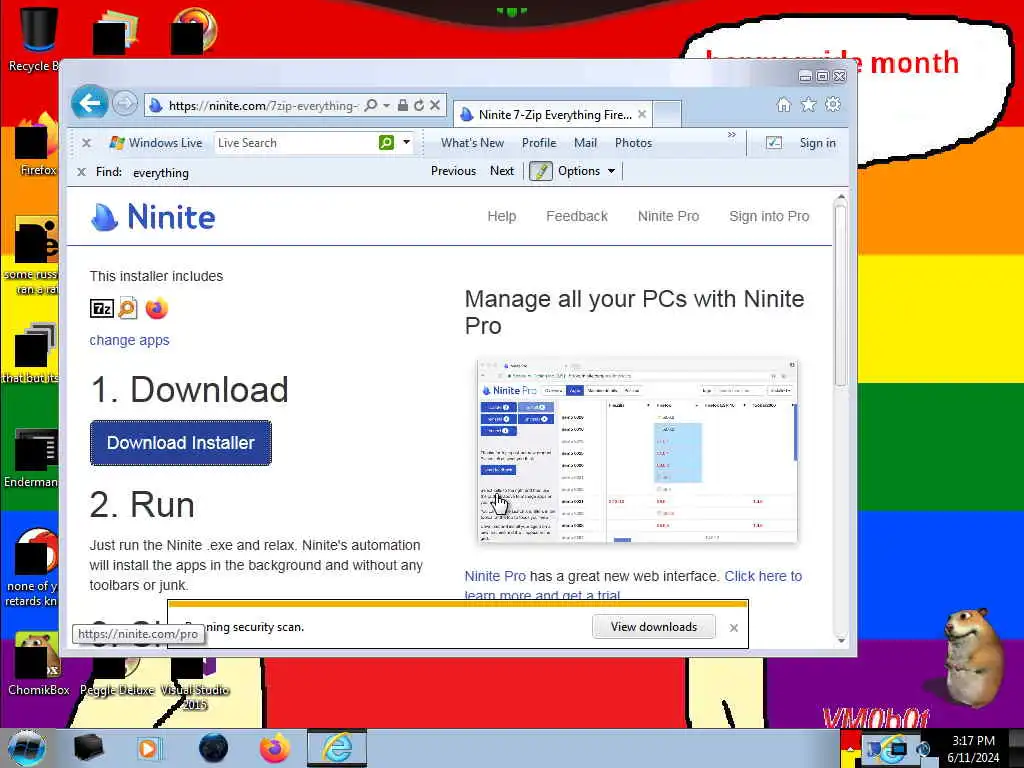1024x768 pixels.
Task: Open the browser Tools gear icon
Action: coord(833,104)
